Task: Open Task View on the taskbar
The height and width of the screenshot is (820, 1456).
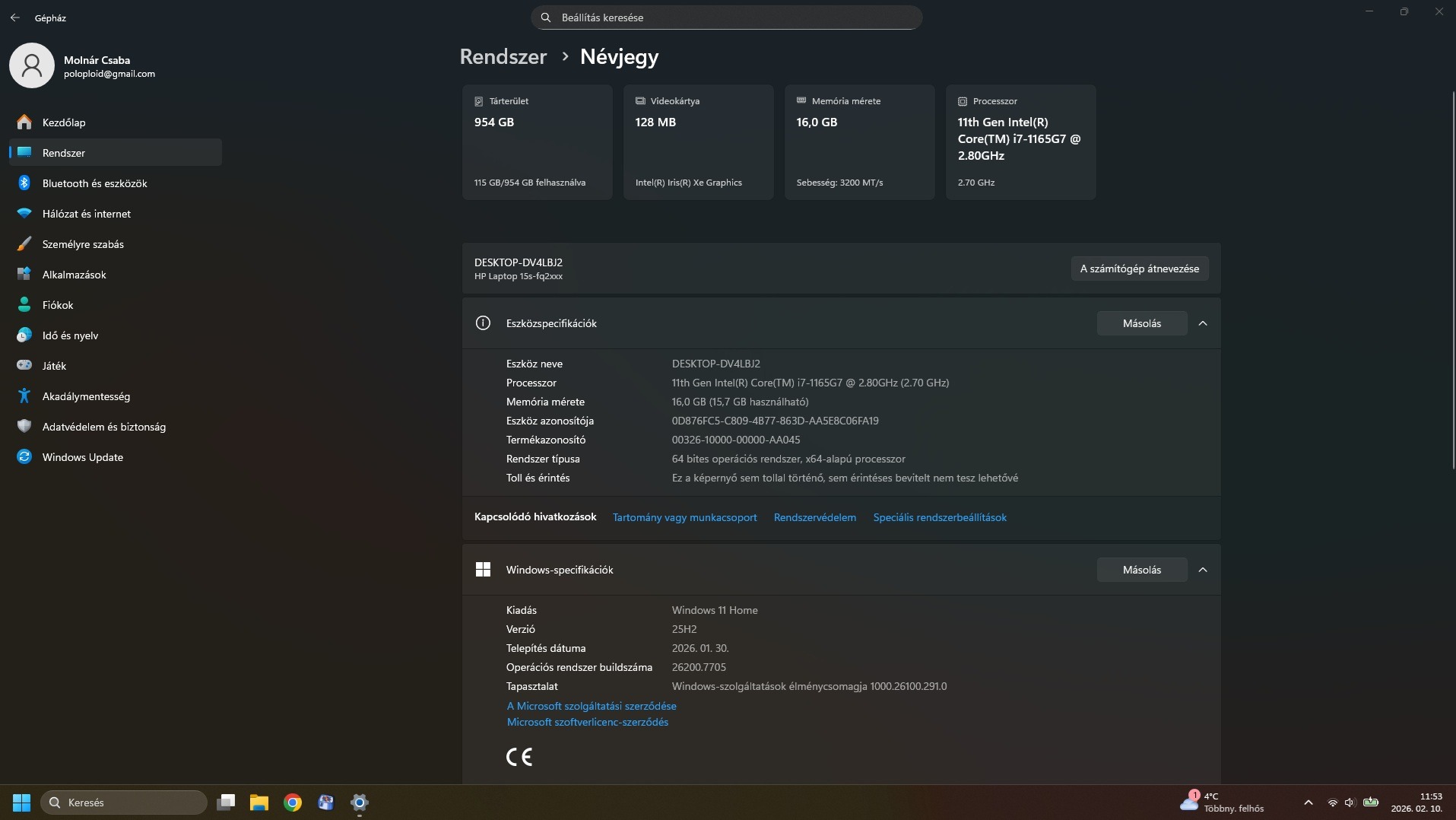Action: coord(226,803)
